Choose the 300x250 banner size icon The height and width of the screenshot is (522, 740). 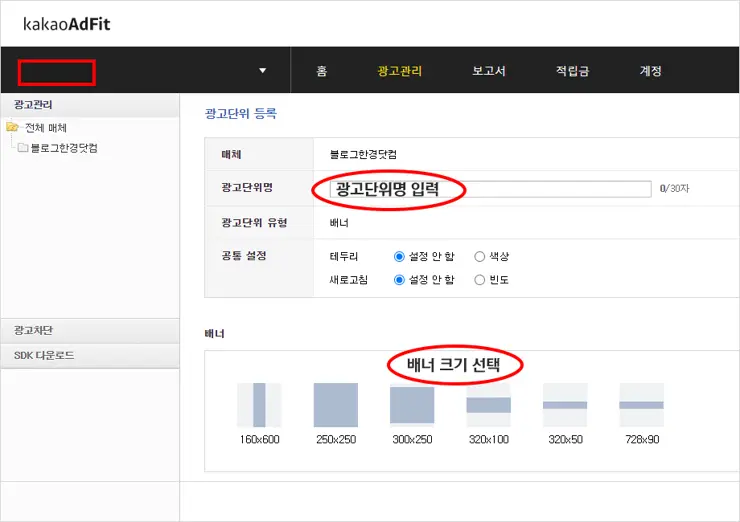(412, 405)
